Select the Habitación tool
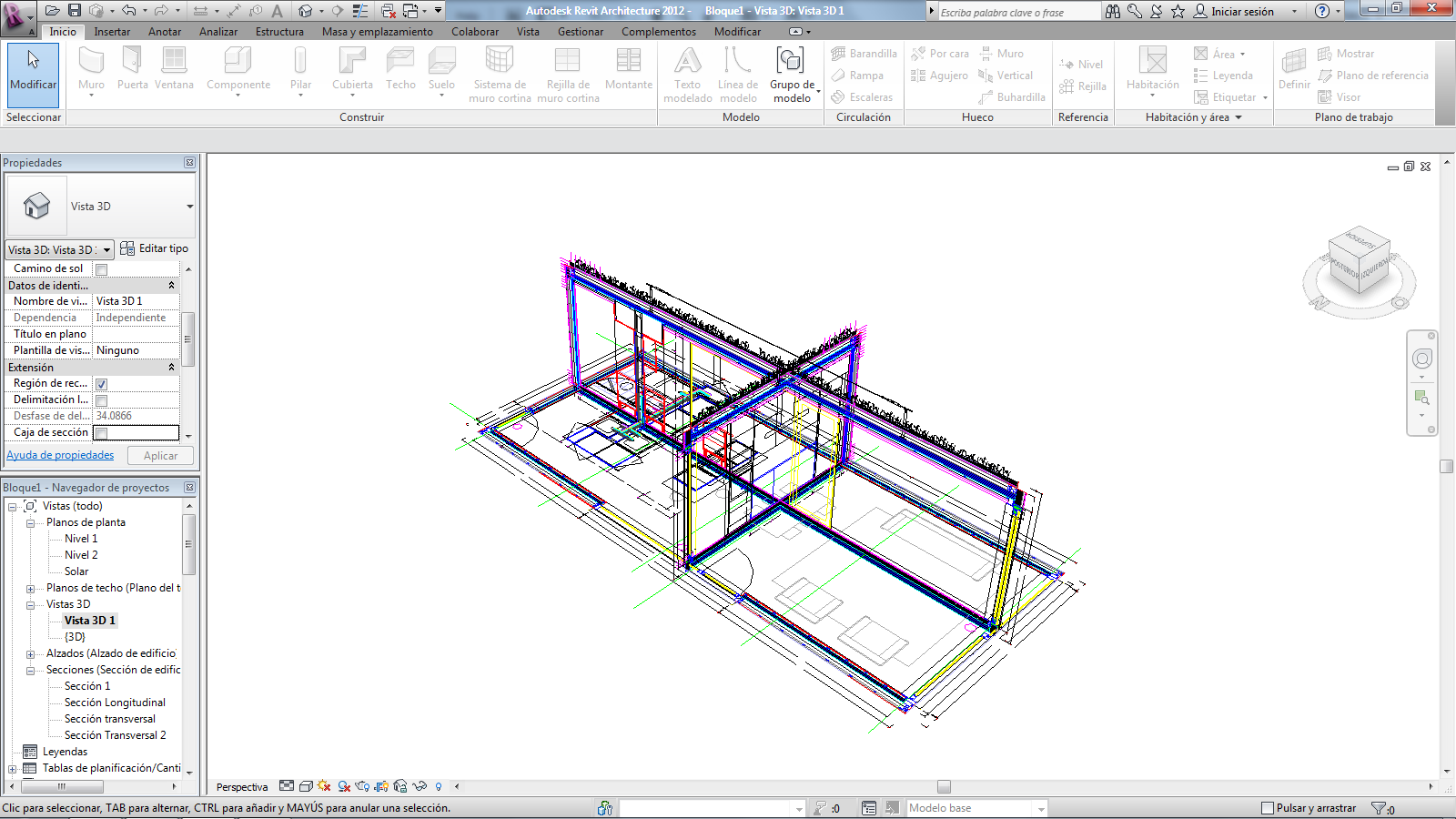Viewport: 1456px width, 819px height. [1151, 73]
